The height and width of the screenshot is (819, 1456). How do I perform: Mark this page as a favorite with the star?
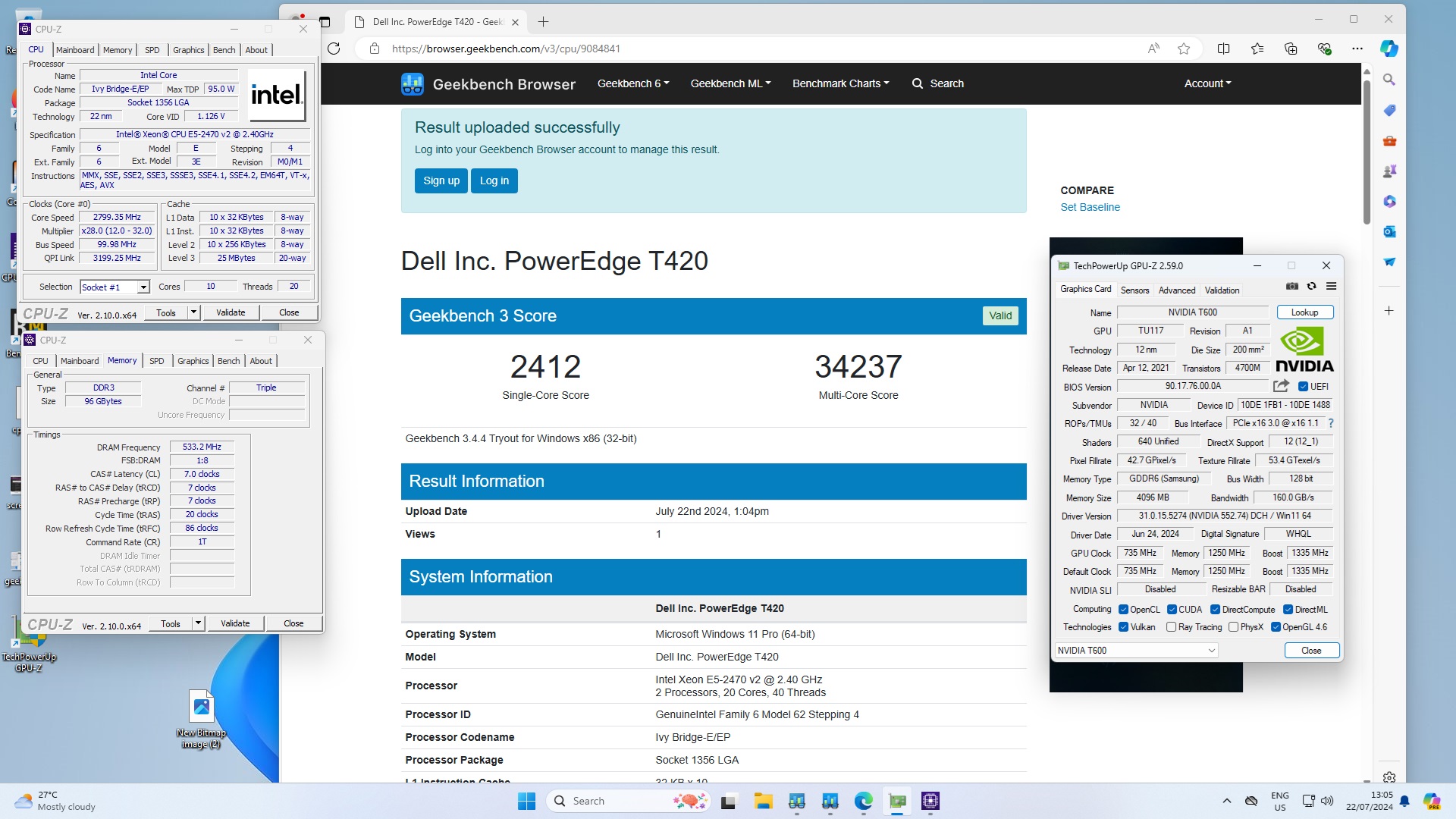point(1184,49)
